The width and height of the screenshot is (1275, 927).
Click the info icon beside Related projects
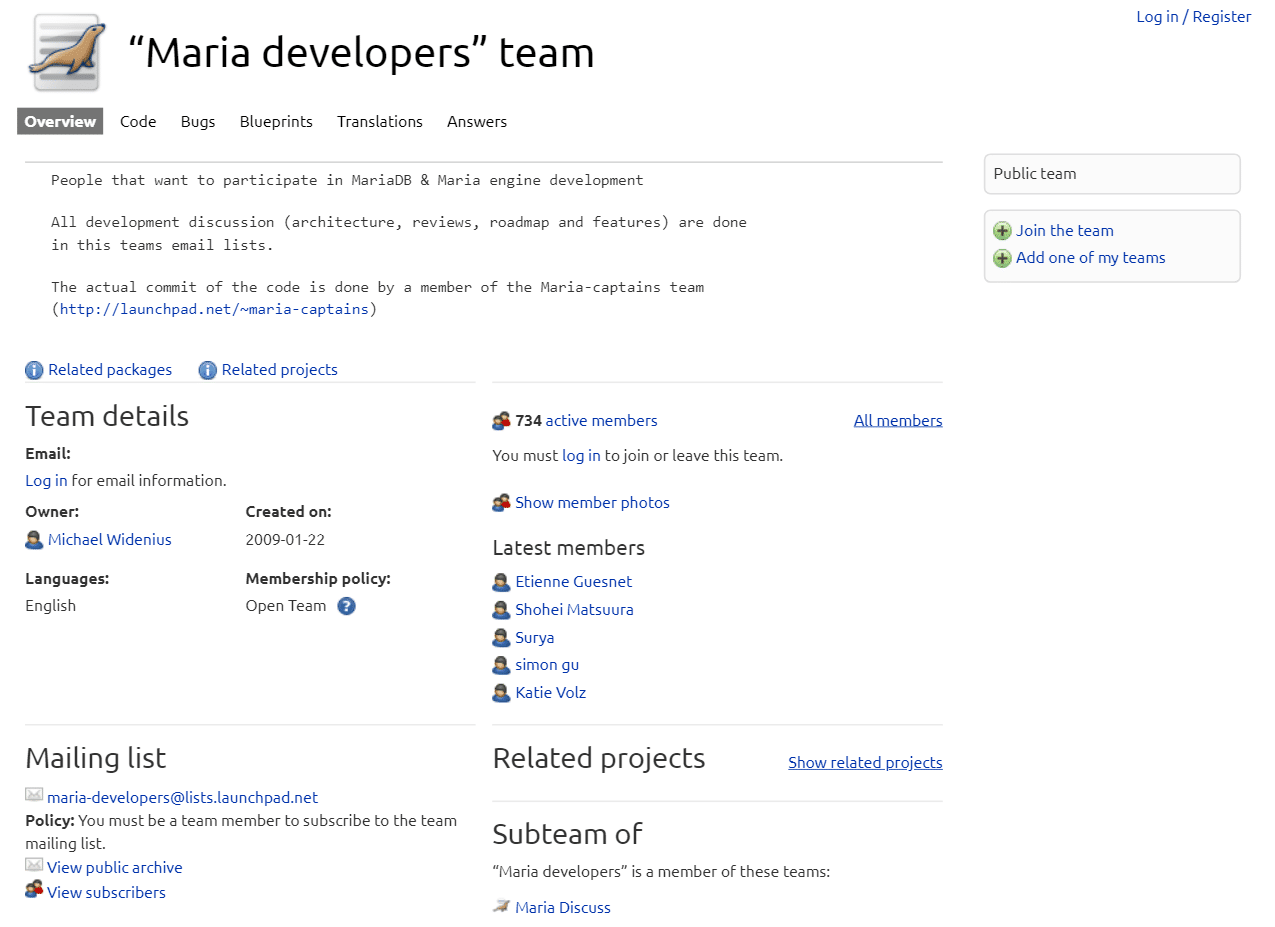pos(207,369)
